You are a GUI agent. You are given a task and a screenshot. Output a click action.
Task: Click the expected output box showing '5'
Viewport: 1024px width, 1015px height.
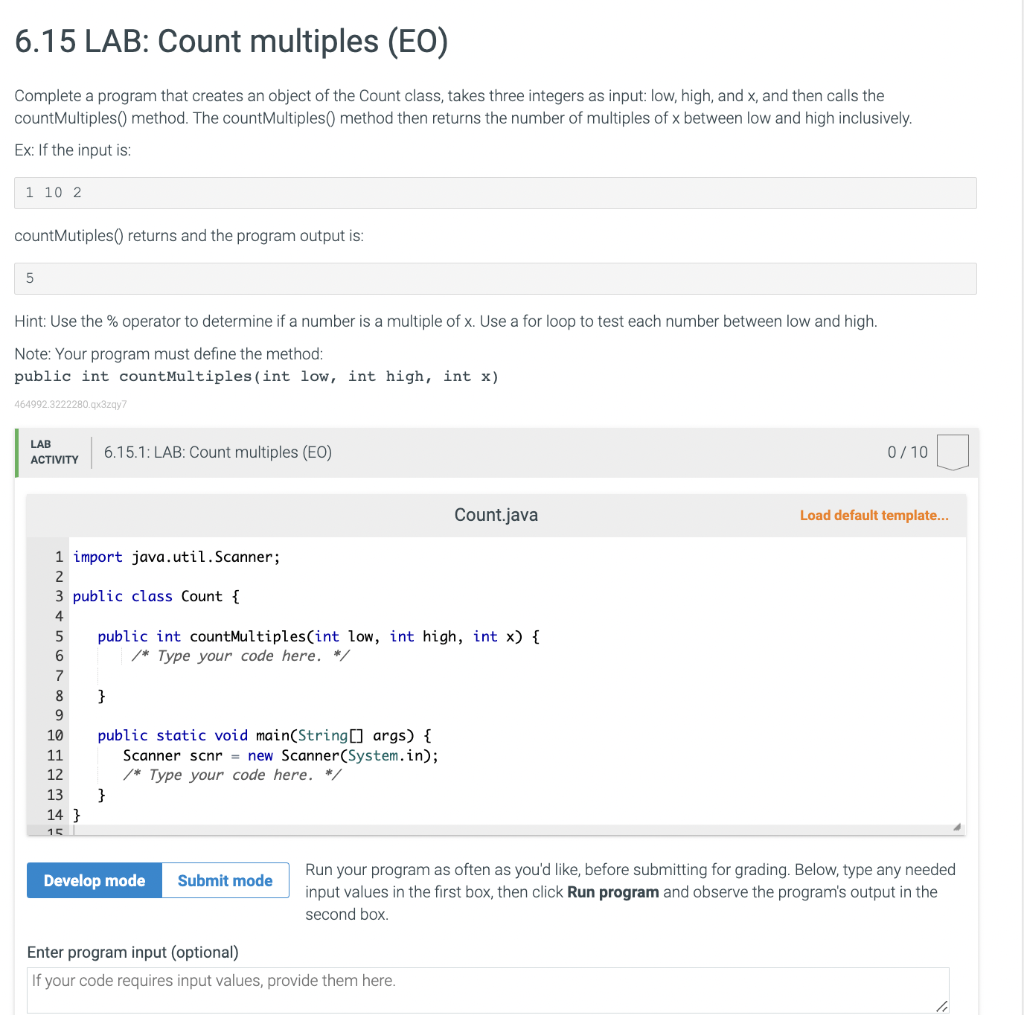pos(495,278)
